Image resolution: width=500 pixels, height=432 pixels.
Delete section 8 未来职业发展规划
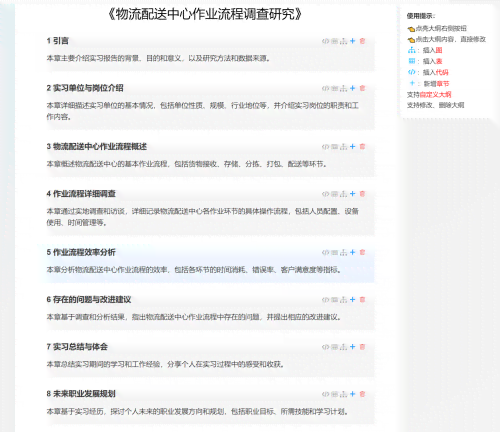(363, 394)
